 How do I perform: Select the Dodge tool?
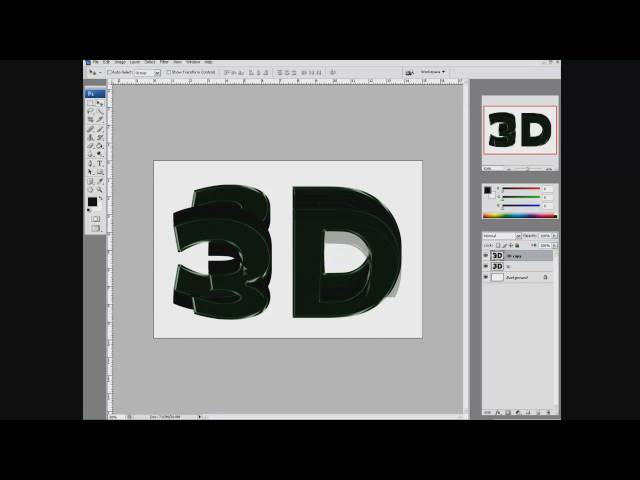pos(100,154)
